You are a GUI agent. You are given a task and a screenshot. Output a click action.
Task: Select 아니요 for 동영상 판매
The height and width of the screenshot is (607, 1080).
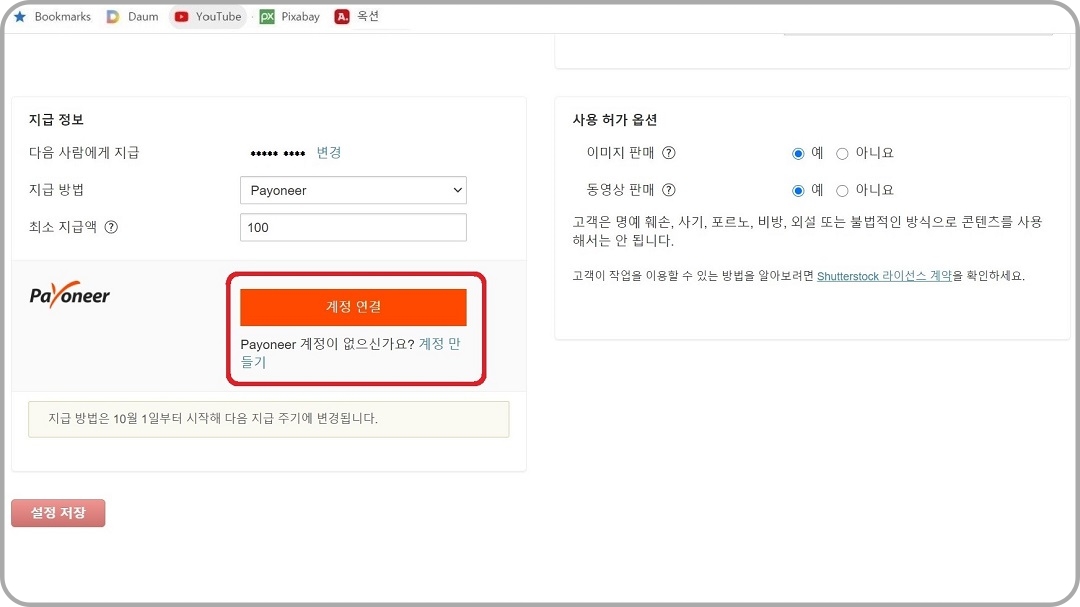click(842, 191)
